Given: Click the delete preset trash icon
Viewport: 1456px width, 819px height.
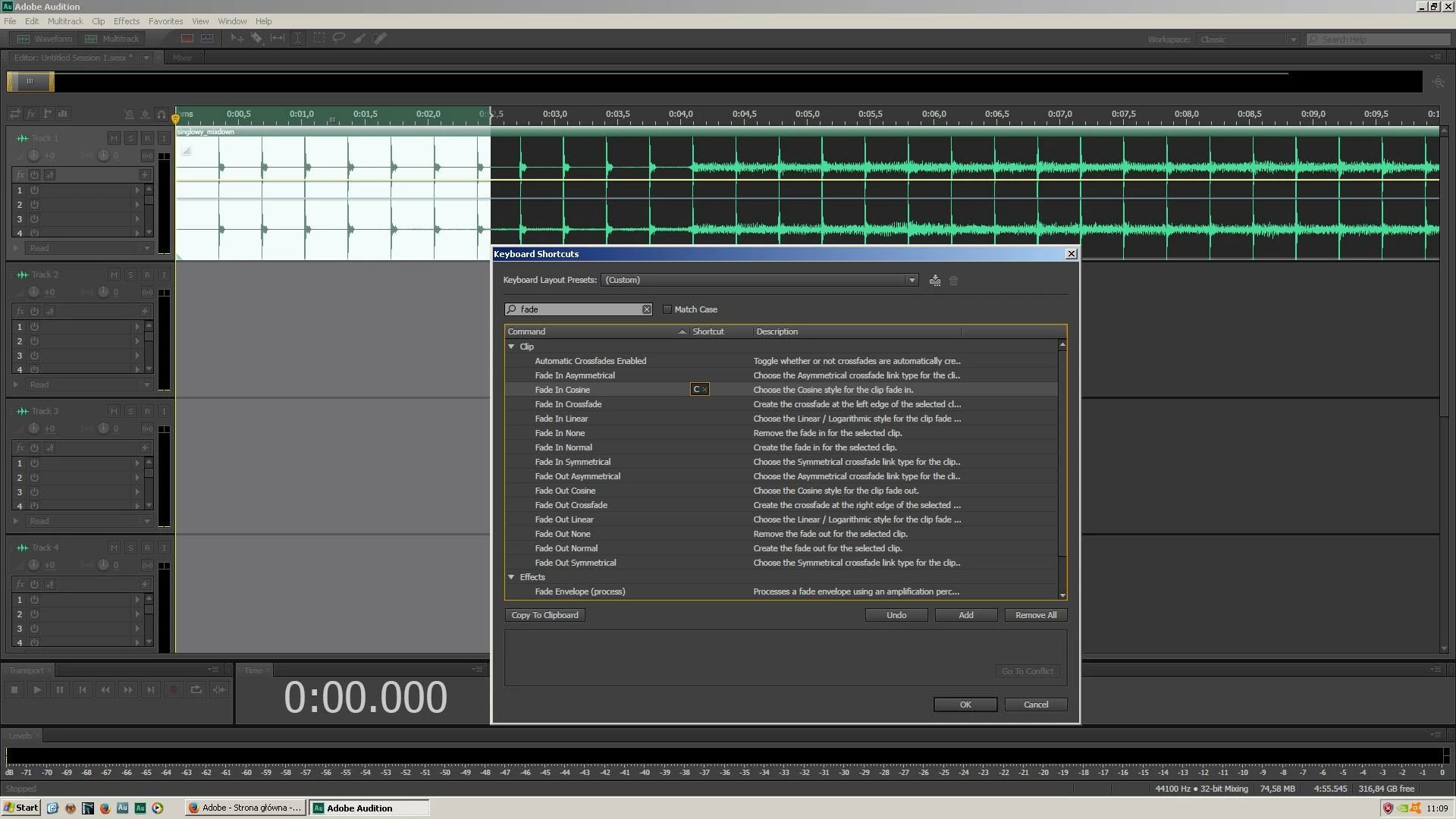Looking at the screenshot, I should [954, 281].
